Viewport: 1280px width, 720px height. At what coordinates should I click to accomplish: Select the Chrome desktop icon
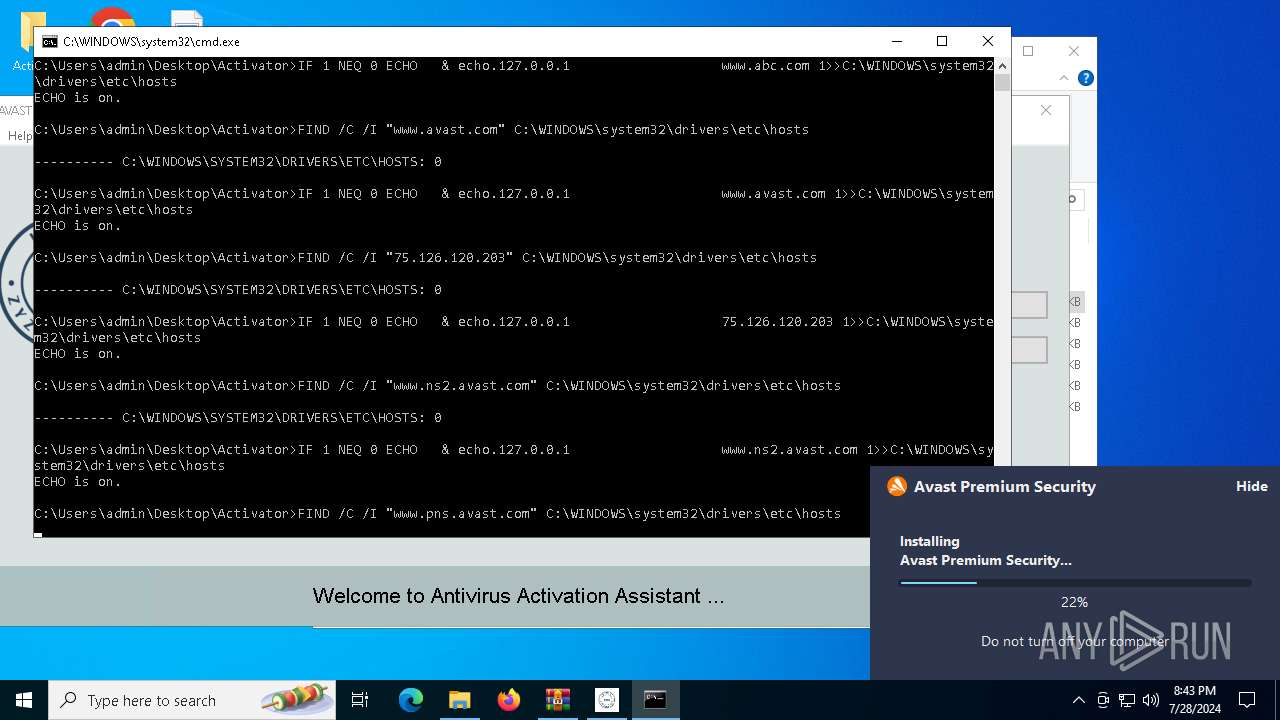point(112,18)
